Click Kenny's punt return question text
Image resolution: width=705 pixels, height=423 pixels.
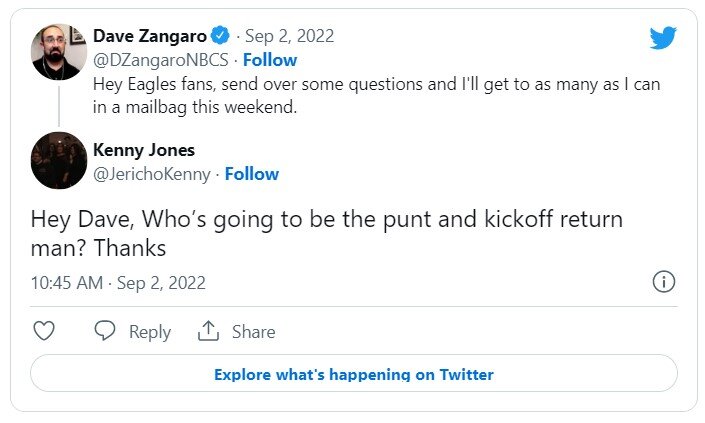tap(326, 233)
